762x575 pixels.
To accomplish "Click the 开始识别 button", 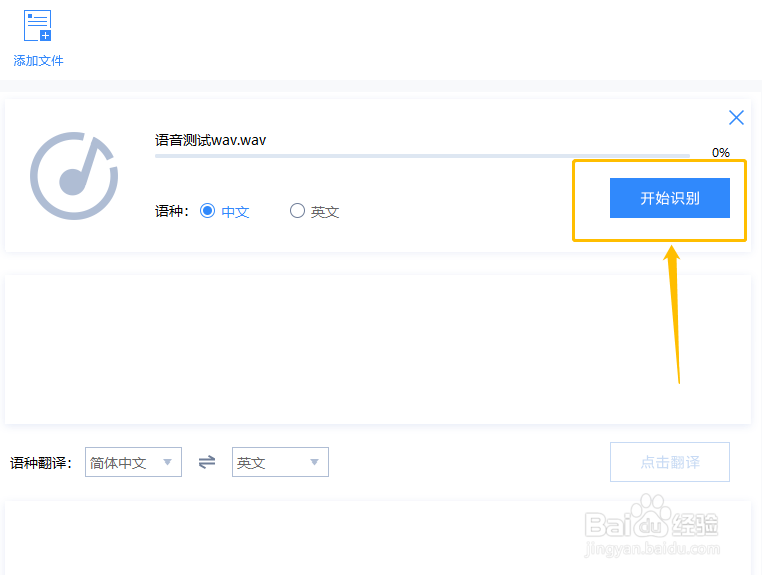I will tap(670, 198).
